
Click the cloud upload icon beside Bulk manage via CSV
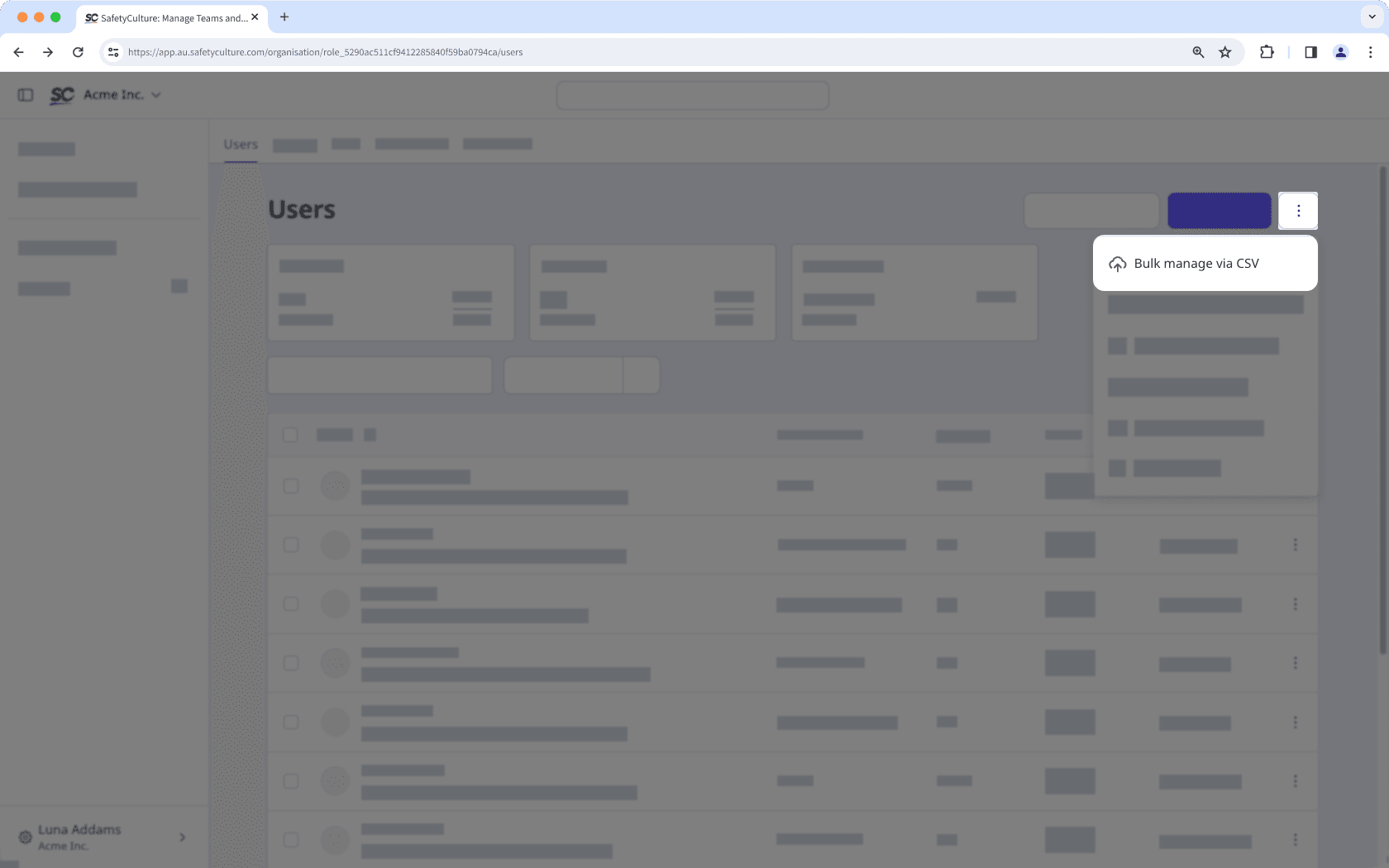tap(1118, 263)
